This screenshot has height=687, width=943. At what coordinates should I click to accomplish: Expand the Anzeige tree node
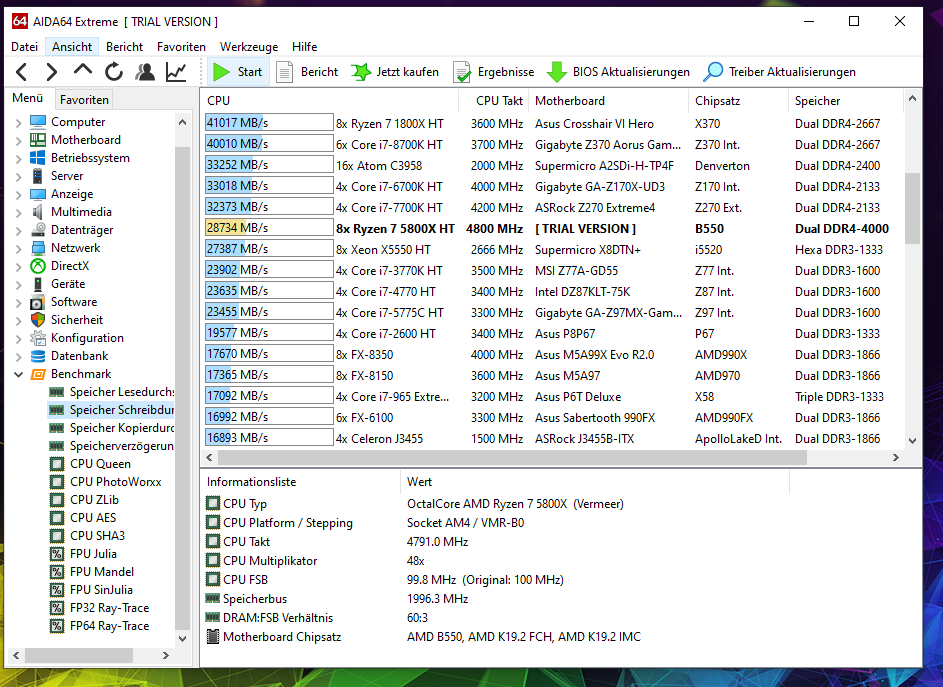click(18, 195)
